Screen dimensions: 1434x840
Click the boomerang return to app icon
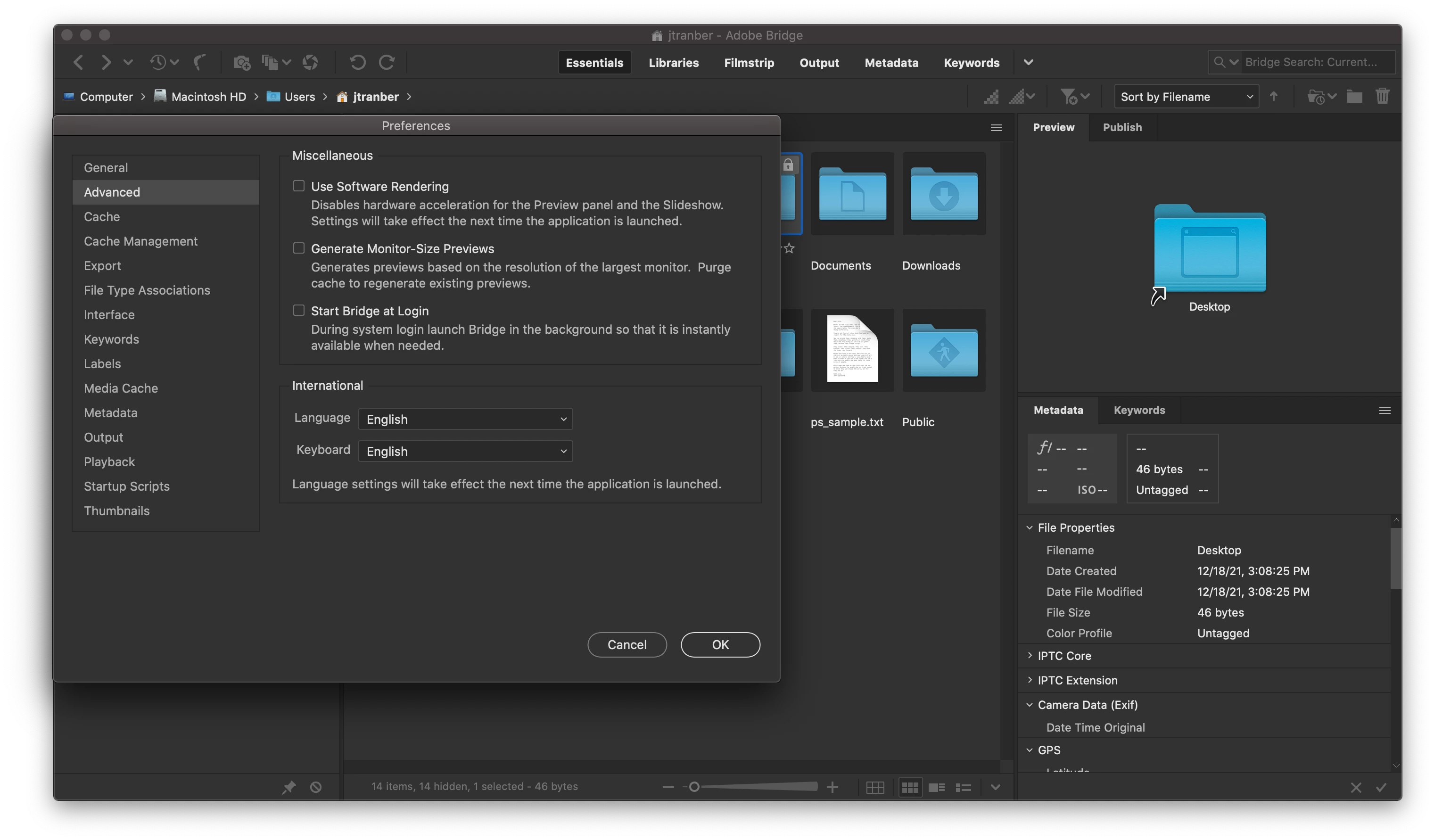(200, 62)
